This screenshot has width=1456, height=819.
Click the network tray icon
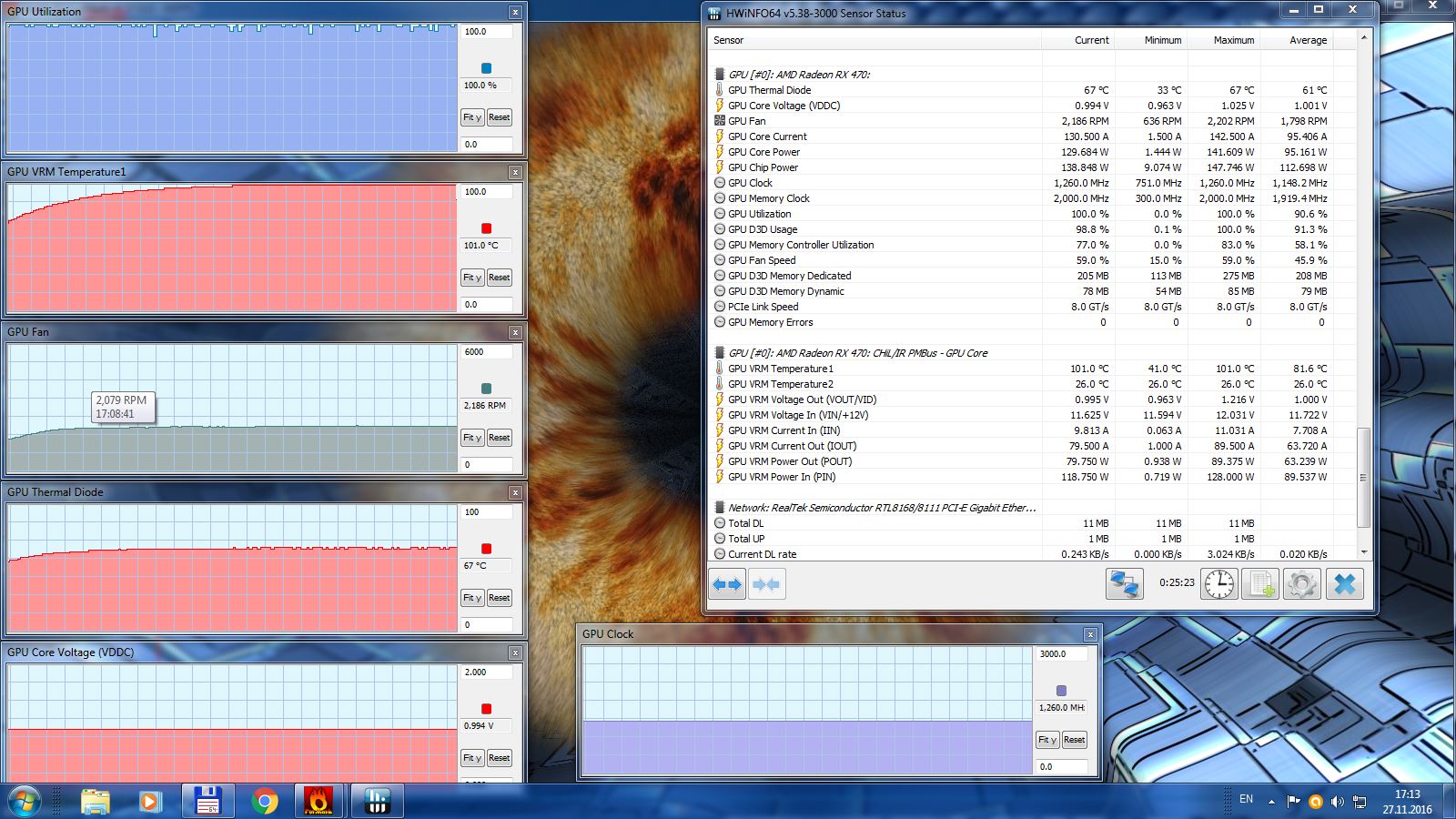coord(1360,802)
